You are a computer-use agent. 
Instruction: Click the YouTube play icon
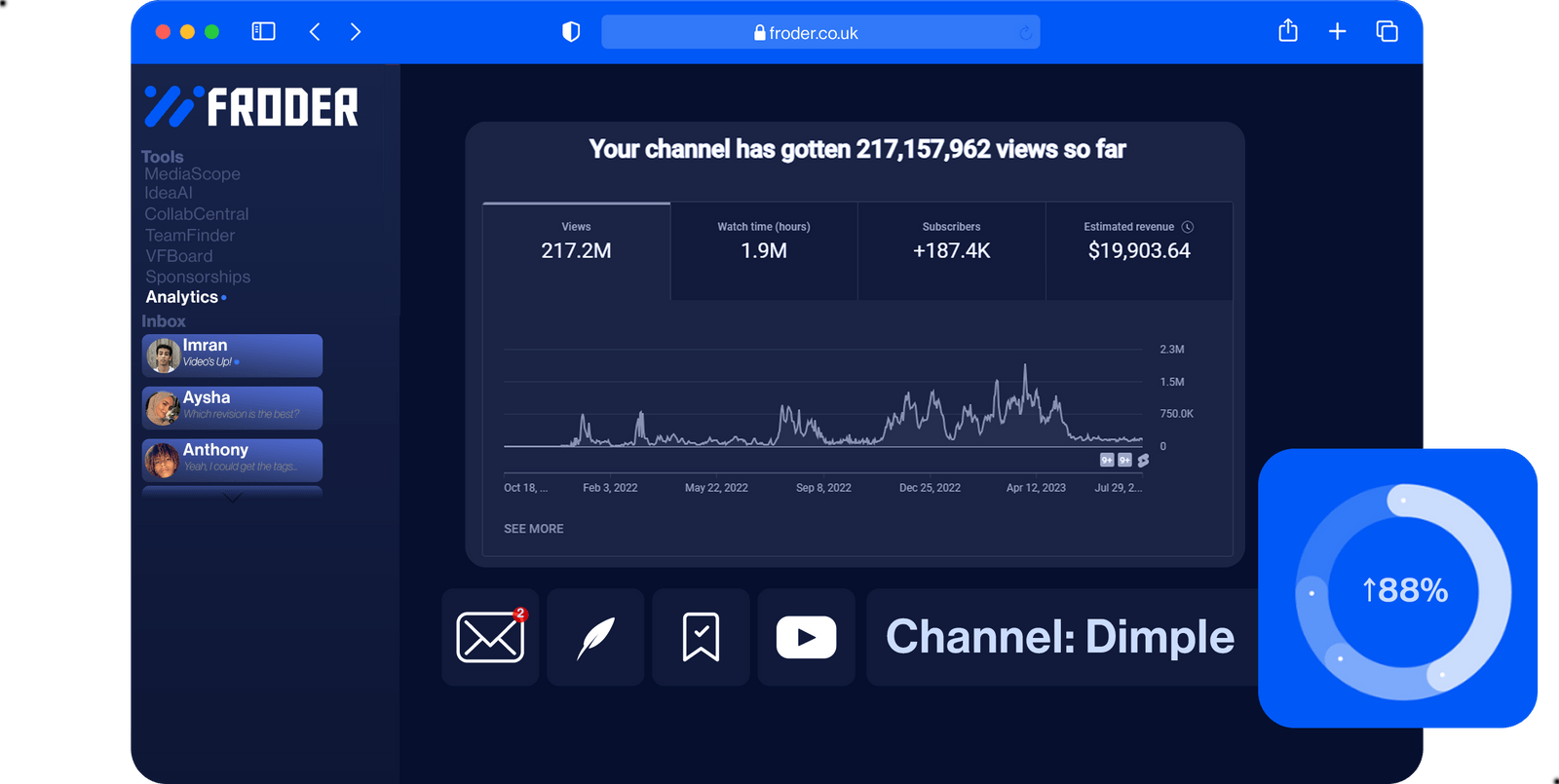pos(806,637)
